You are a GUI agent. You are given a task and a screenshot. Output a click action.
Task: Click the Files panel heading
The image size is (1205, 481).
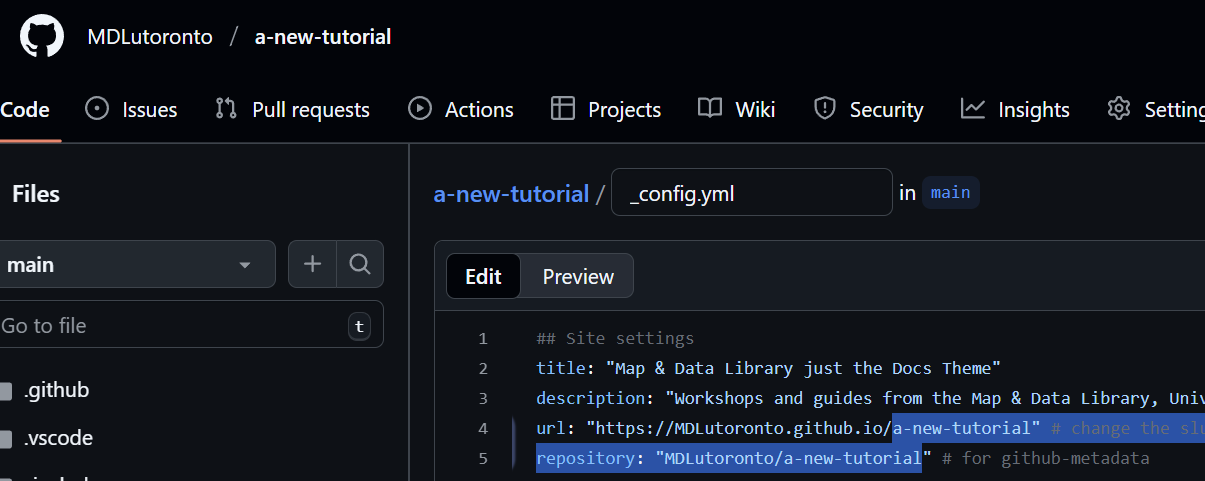point(36,194)
